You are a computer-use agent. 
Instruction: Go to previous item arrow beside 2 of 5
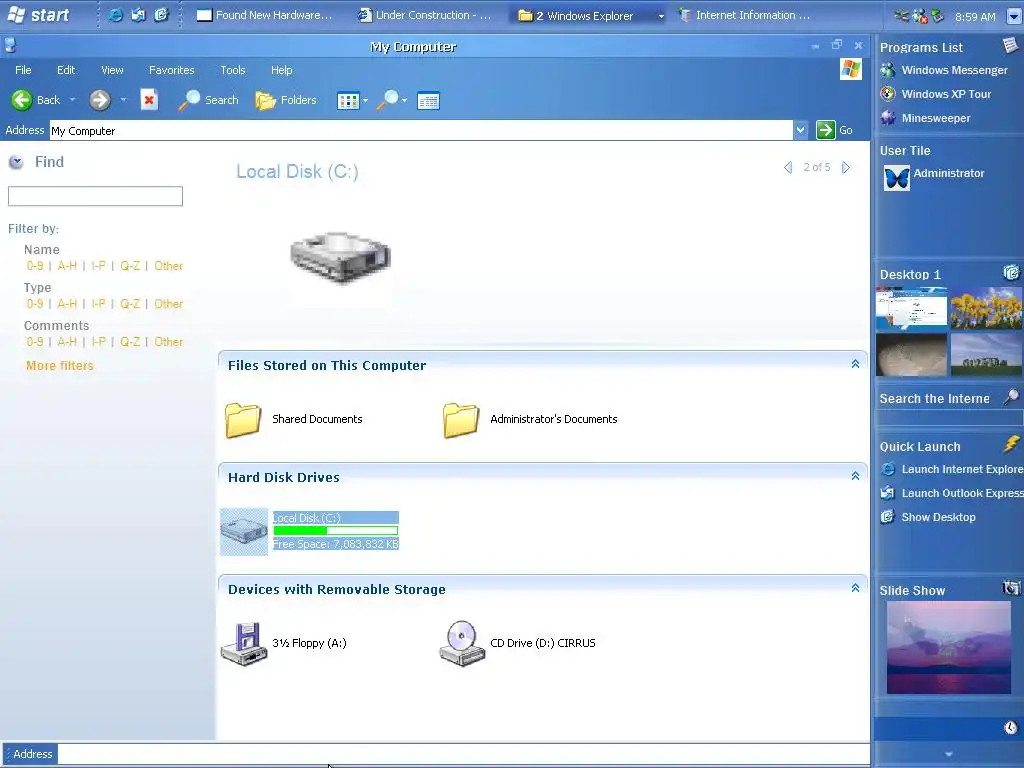[788, 168]
